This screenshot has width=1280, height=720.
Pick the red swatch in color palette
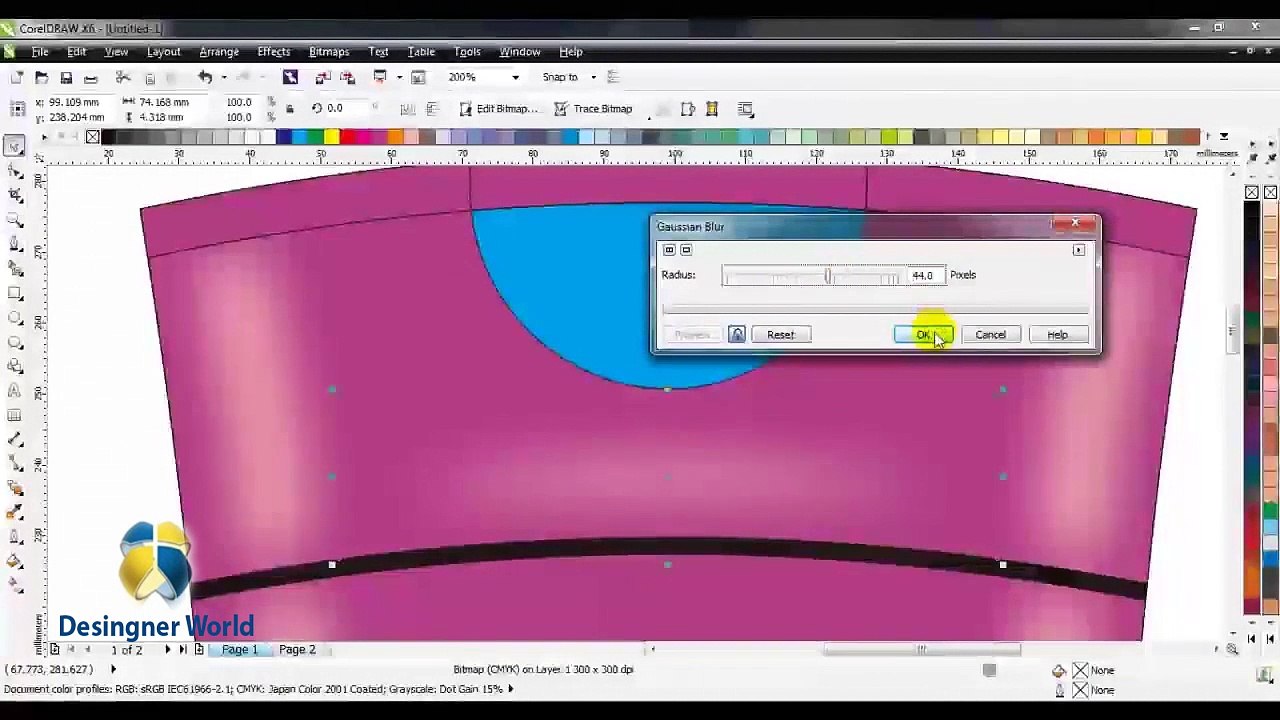[347, 137]
